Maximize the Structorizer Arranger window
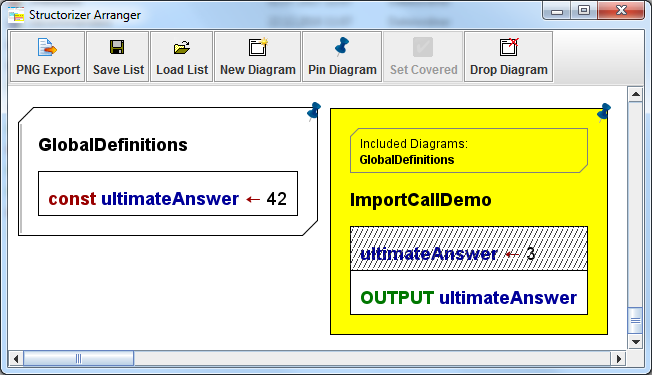The image size is (652, 375). click(584, 11)
